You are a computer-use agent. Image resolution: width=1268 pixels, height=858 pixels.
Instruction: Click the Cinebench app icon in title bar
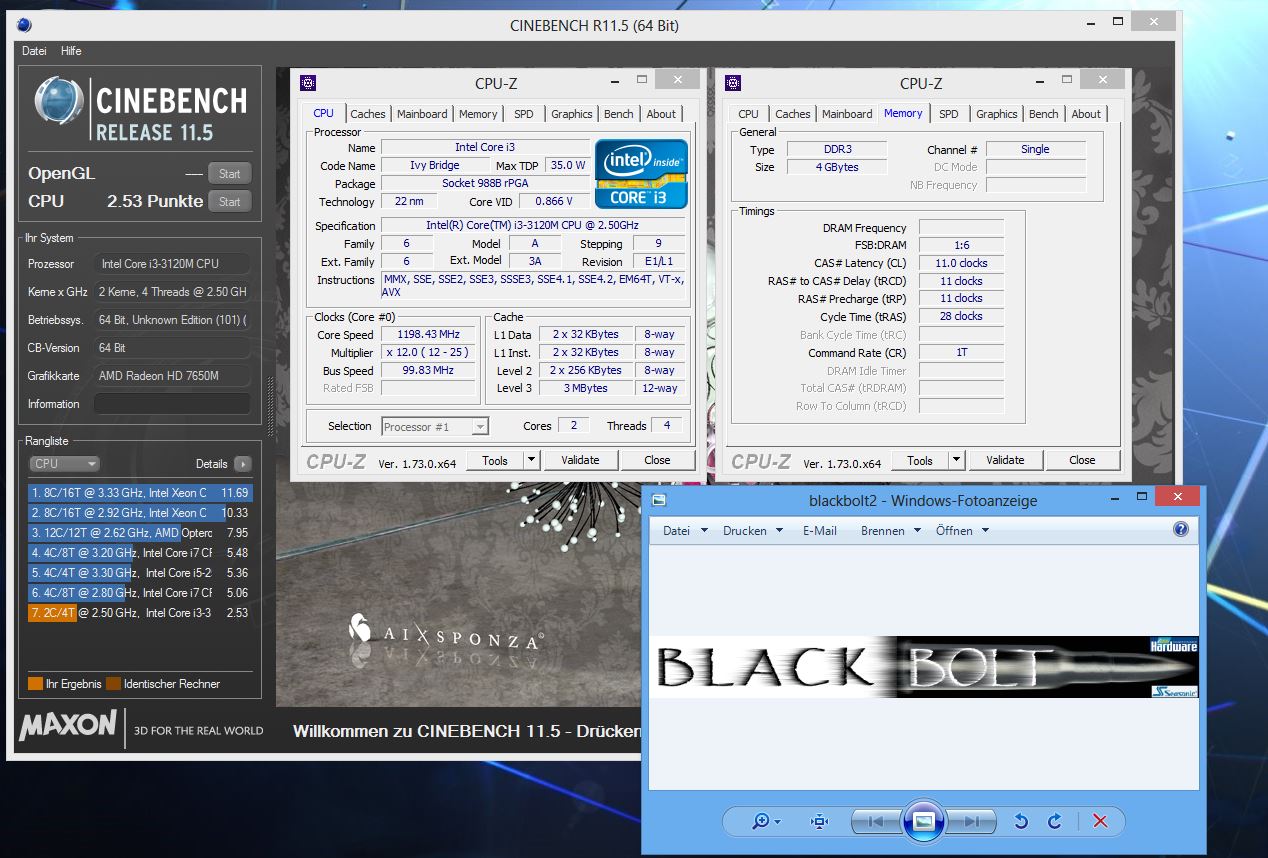point(23,26)
